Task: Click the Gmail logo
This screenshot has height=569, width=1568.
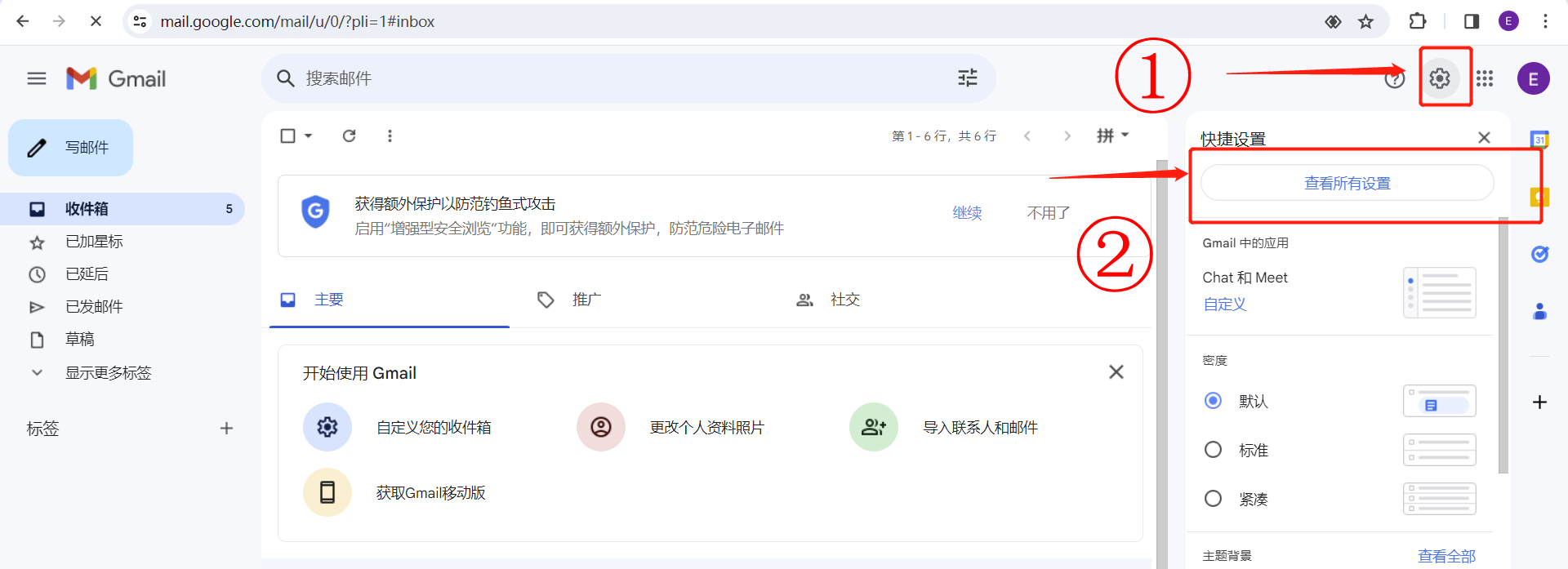Action: [116, 78]
